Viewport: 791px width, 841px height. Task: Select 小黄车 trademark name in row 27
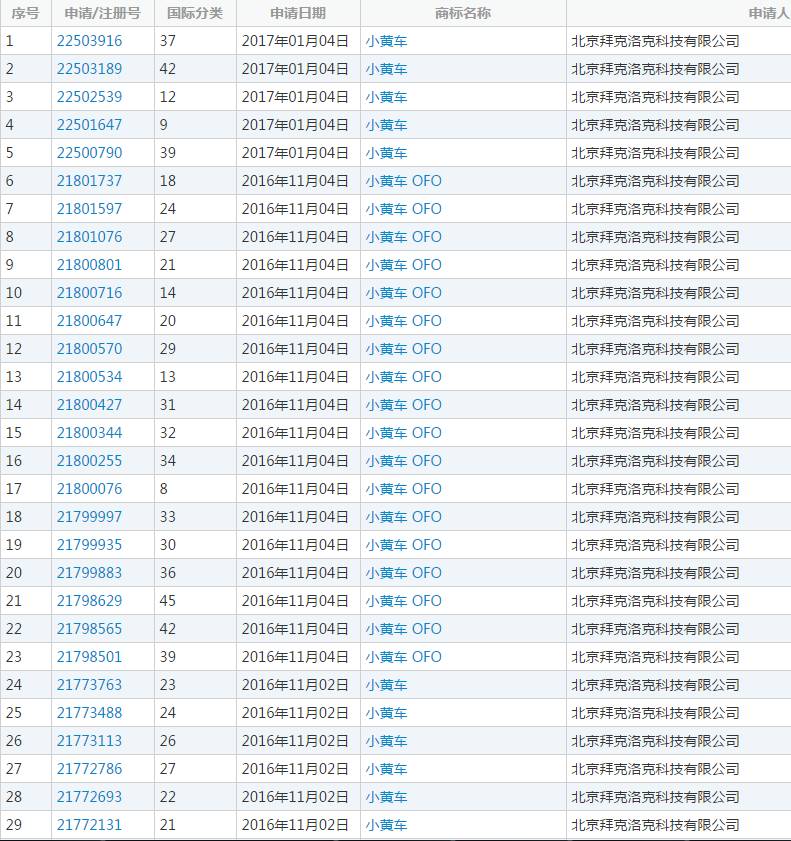[x=386, y=769]
